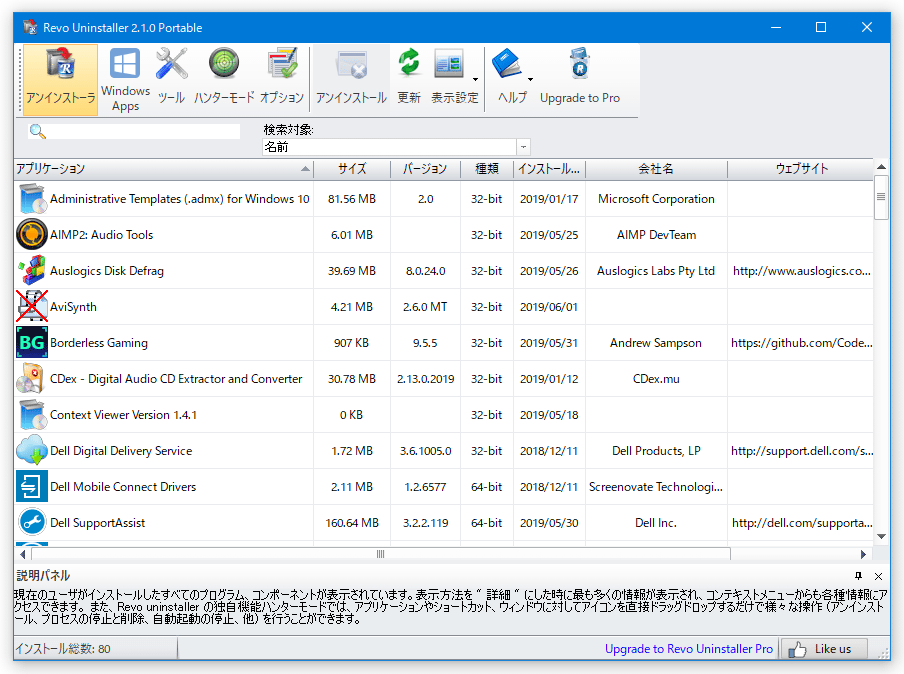The width and height of the screenshot is (904, 674).
Task: Click the http://www.auslogics.co... website cell
Action: (801, 271)
